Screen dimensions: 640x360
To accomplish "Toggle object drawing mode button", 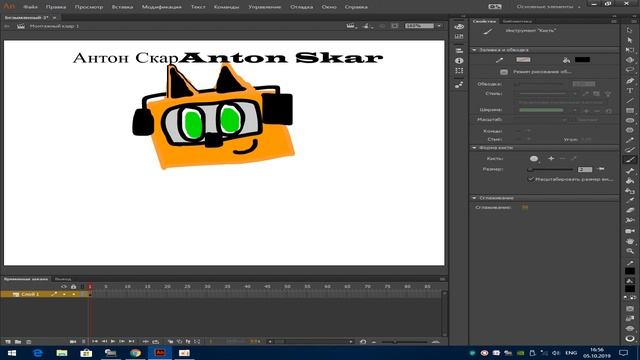I will coord(504,72).
